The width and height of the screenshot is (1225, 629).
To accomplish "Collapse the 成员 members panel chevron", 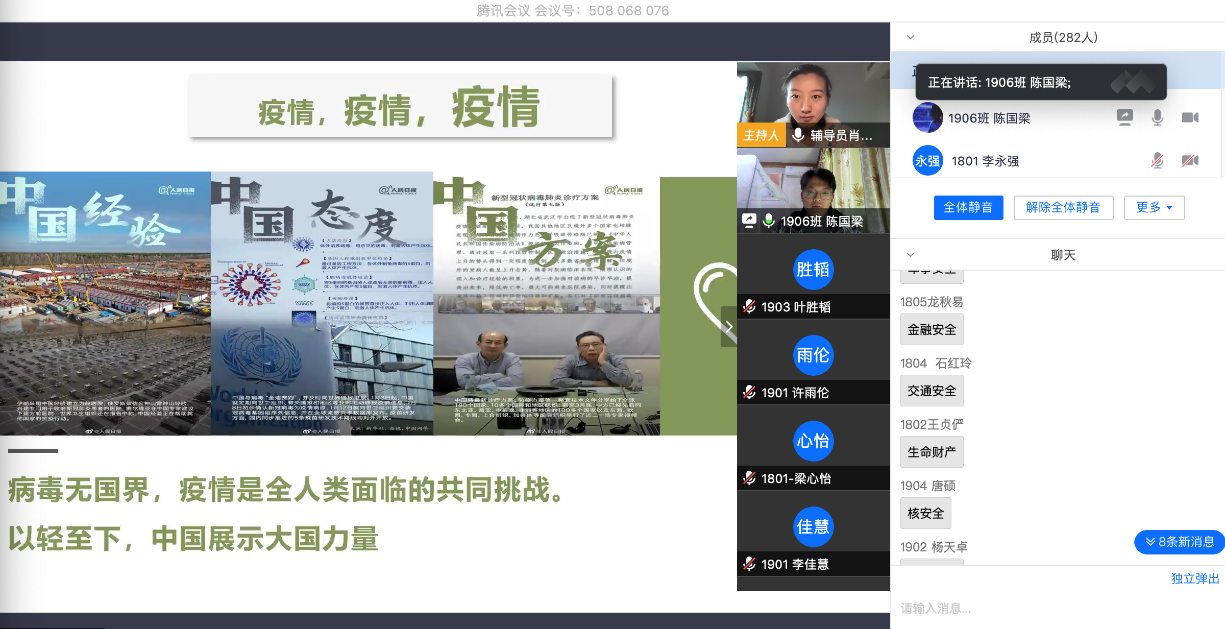I will 910,37.
